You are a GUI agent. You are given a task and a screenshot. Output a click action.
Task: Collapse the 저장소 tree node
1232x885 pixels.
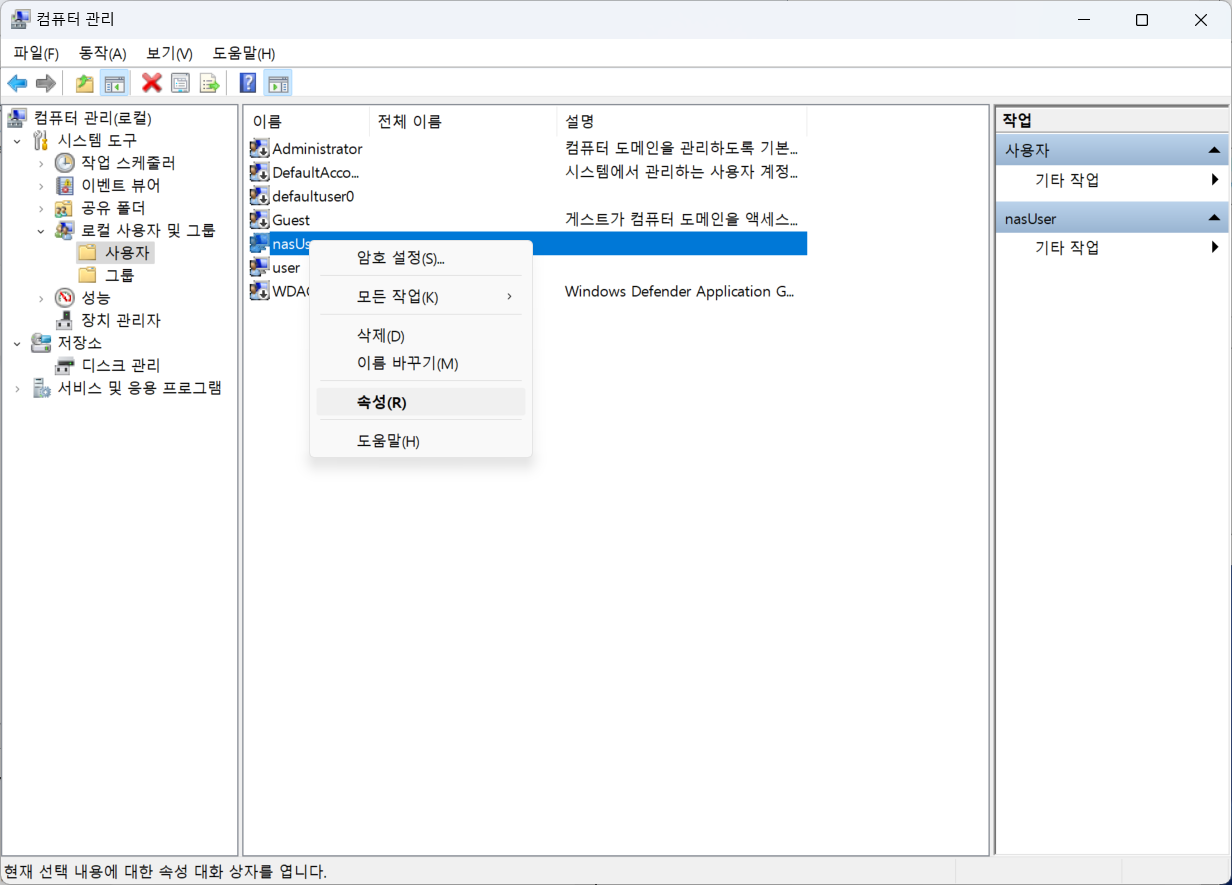click(x=17, y=343)
